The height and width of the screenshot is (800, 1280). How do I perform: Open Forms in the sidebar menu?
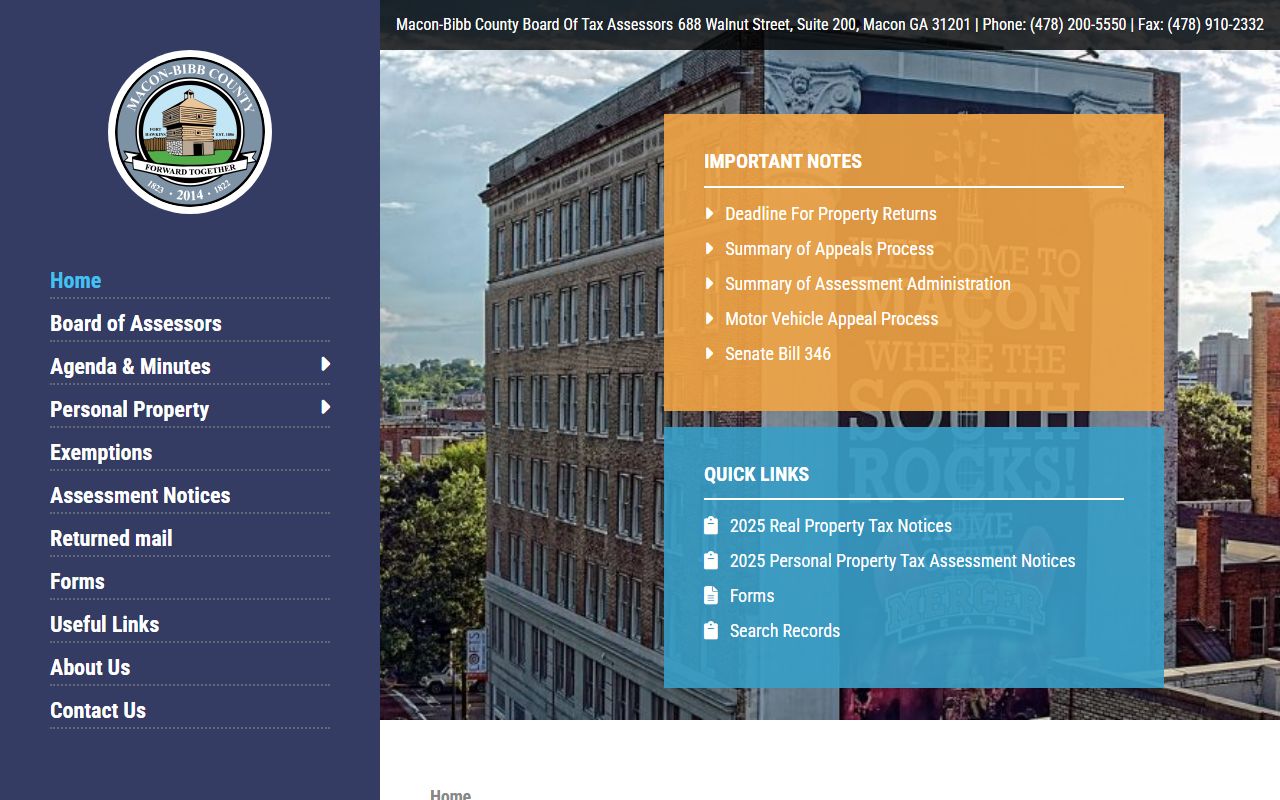tap(77, 582)
